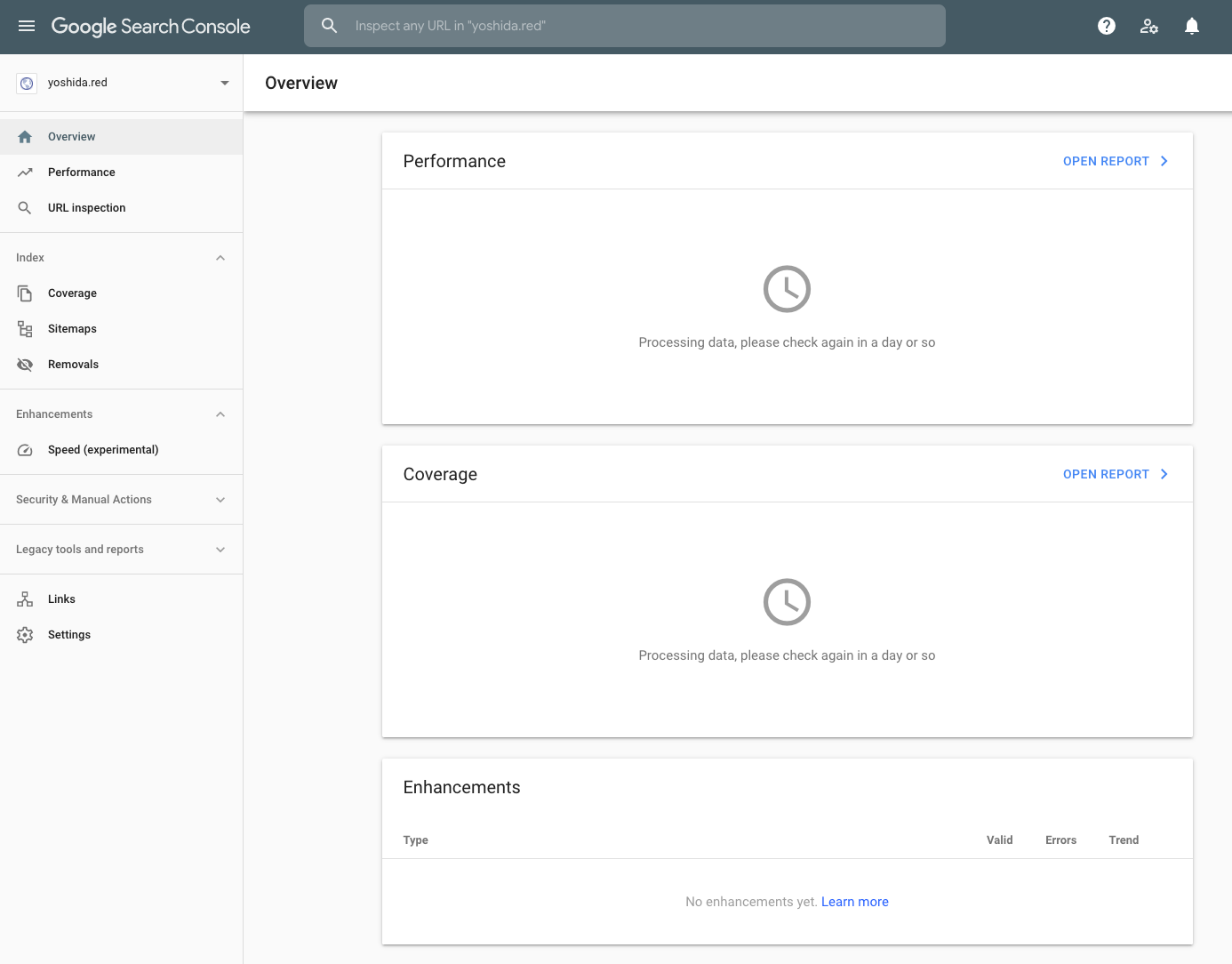
Task: Navigate to Coverage in sidebar
Action: (x=121, y=293)
